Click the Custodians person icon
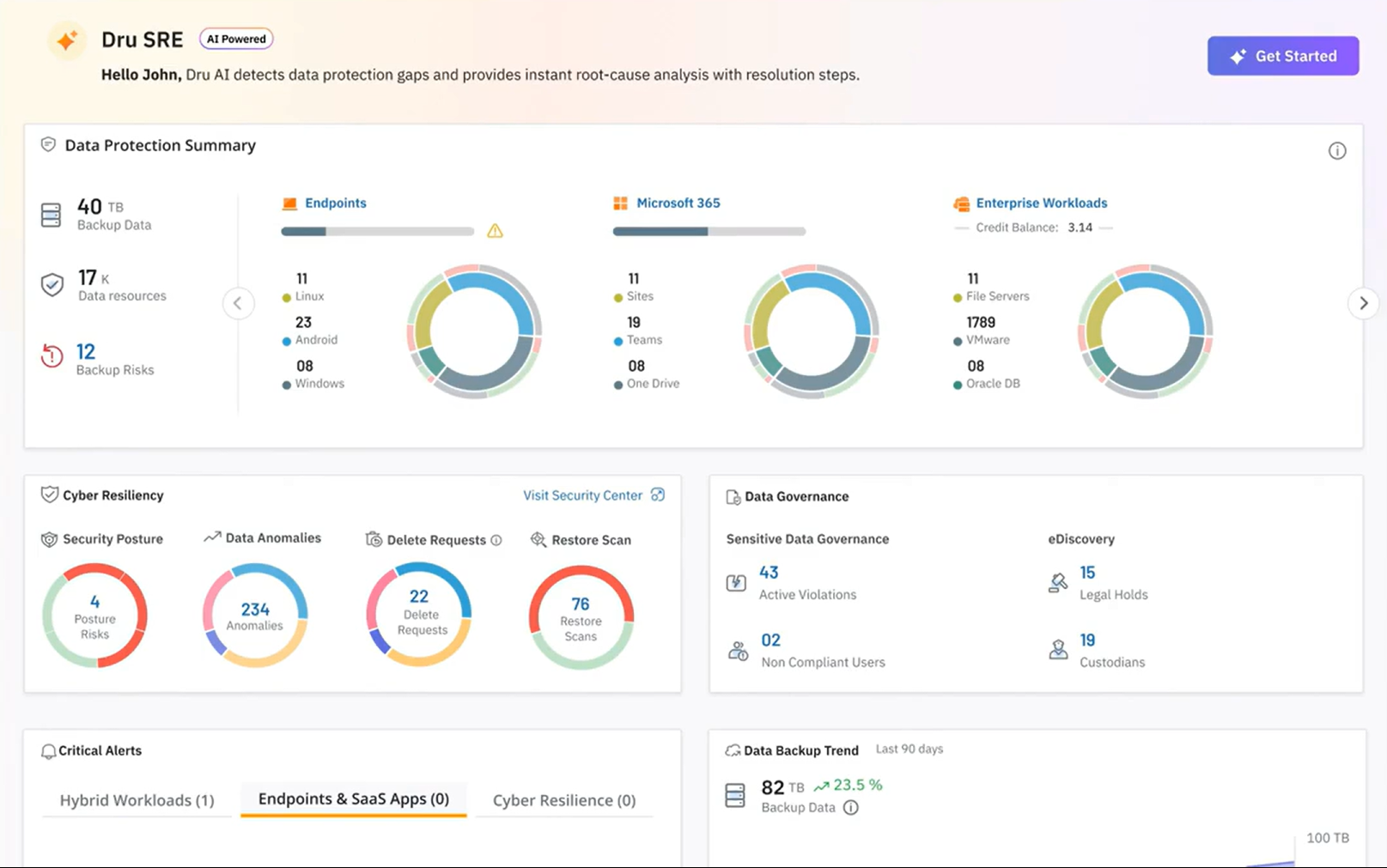The width and height of the screenshot is (1387, 868). coord(1058,650)
